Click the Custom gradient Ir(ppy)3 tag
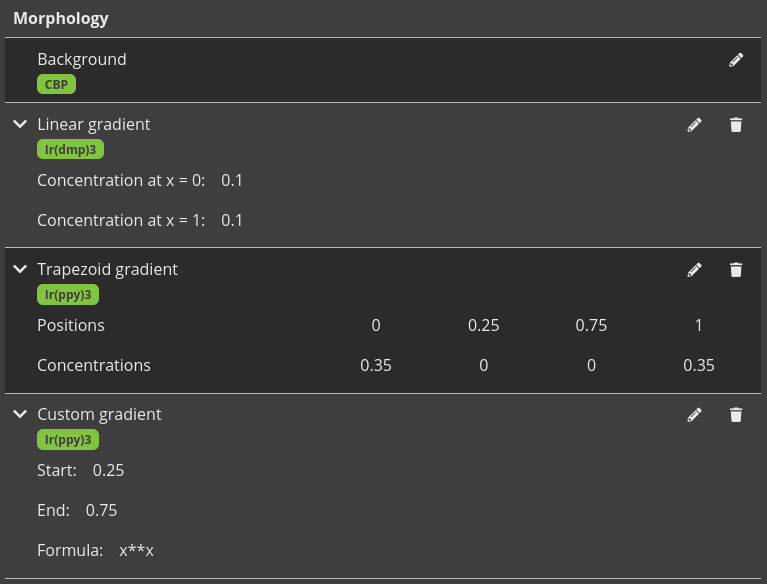 click(68, 440)
